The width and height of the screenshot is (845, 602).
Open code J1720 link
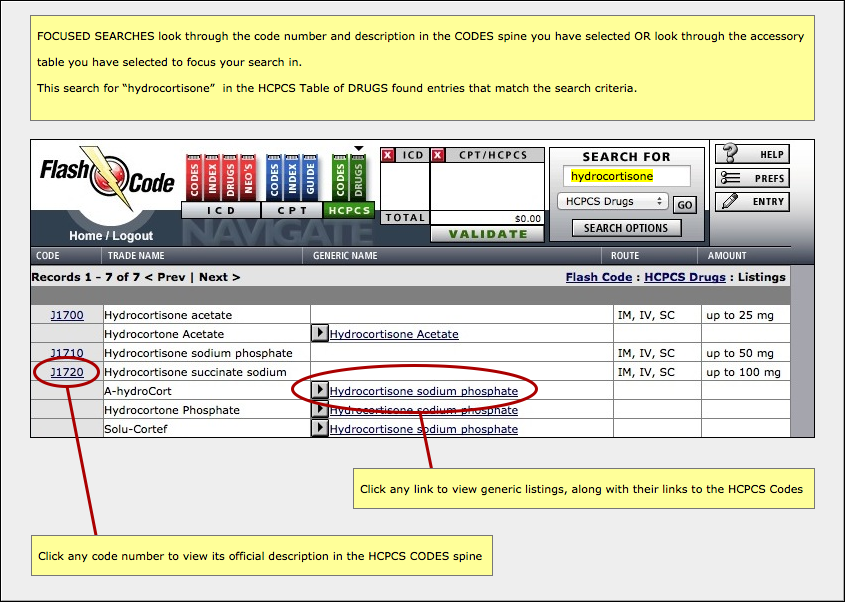tap(67, 372)
